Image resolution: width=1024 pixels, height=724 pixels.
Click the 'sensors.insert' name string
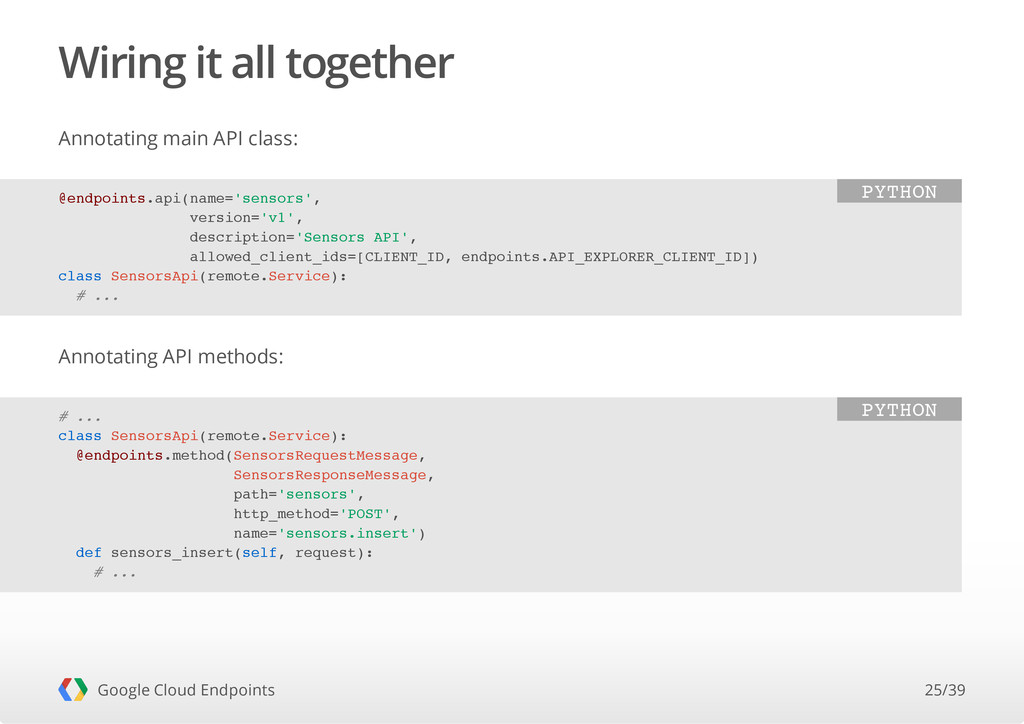point(347,533)
